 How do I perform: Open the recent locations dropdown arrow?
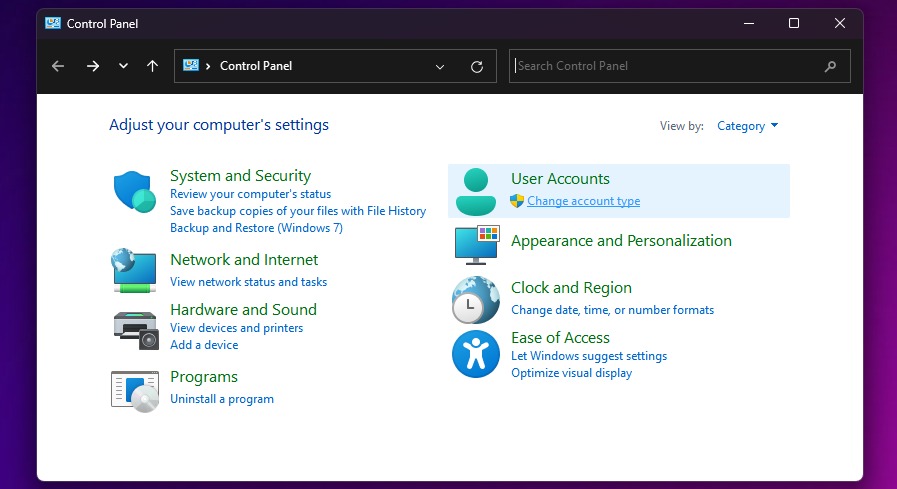123,66
